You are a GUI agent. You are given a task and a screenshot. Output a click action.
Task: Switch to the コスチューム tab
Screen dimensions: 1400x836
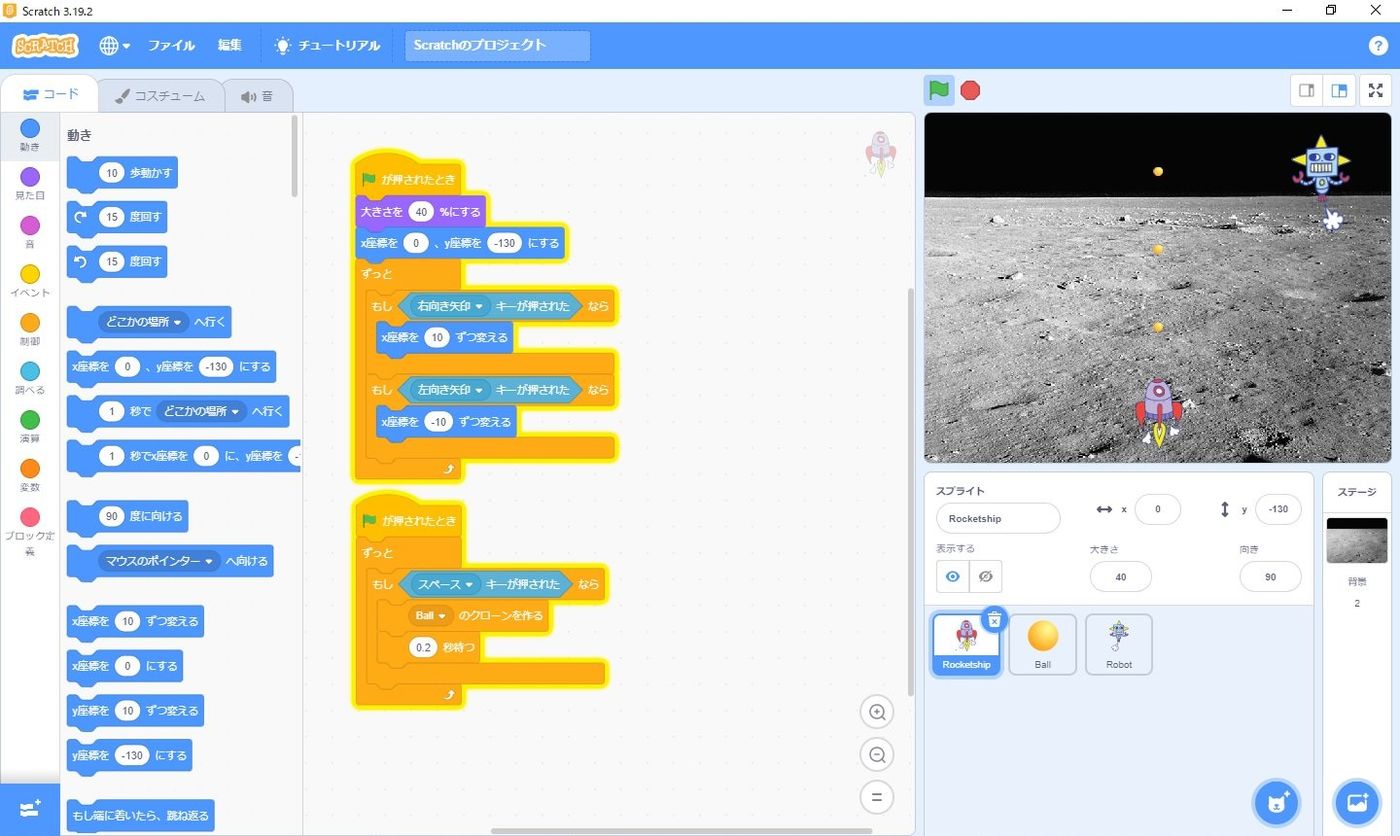pos(160,96)
